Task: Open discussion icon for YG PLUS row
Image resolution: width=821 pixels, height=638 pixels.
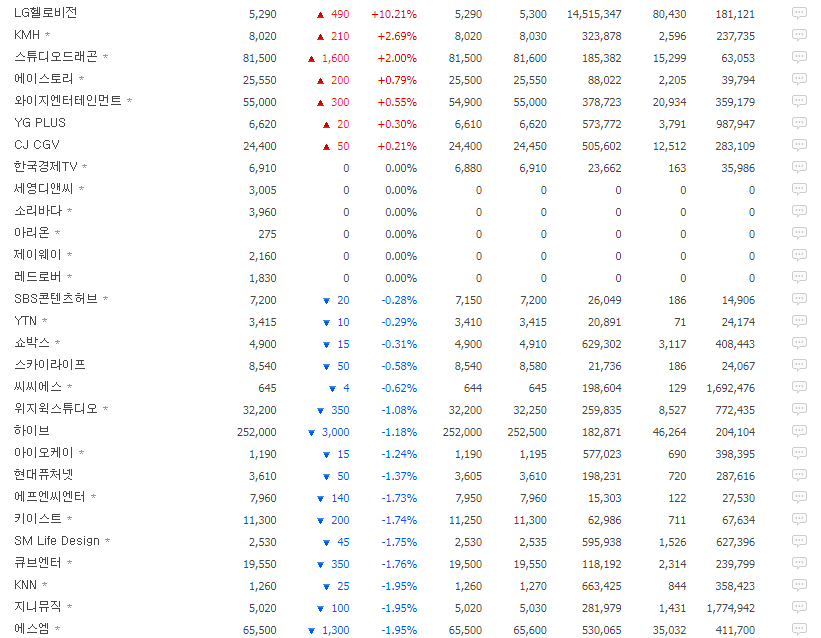Action: point(799,123)
